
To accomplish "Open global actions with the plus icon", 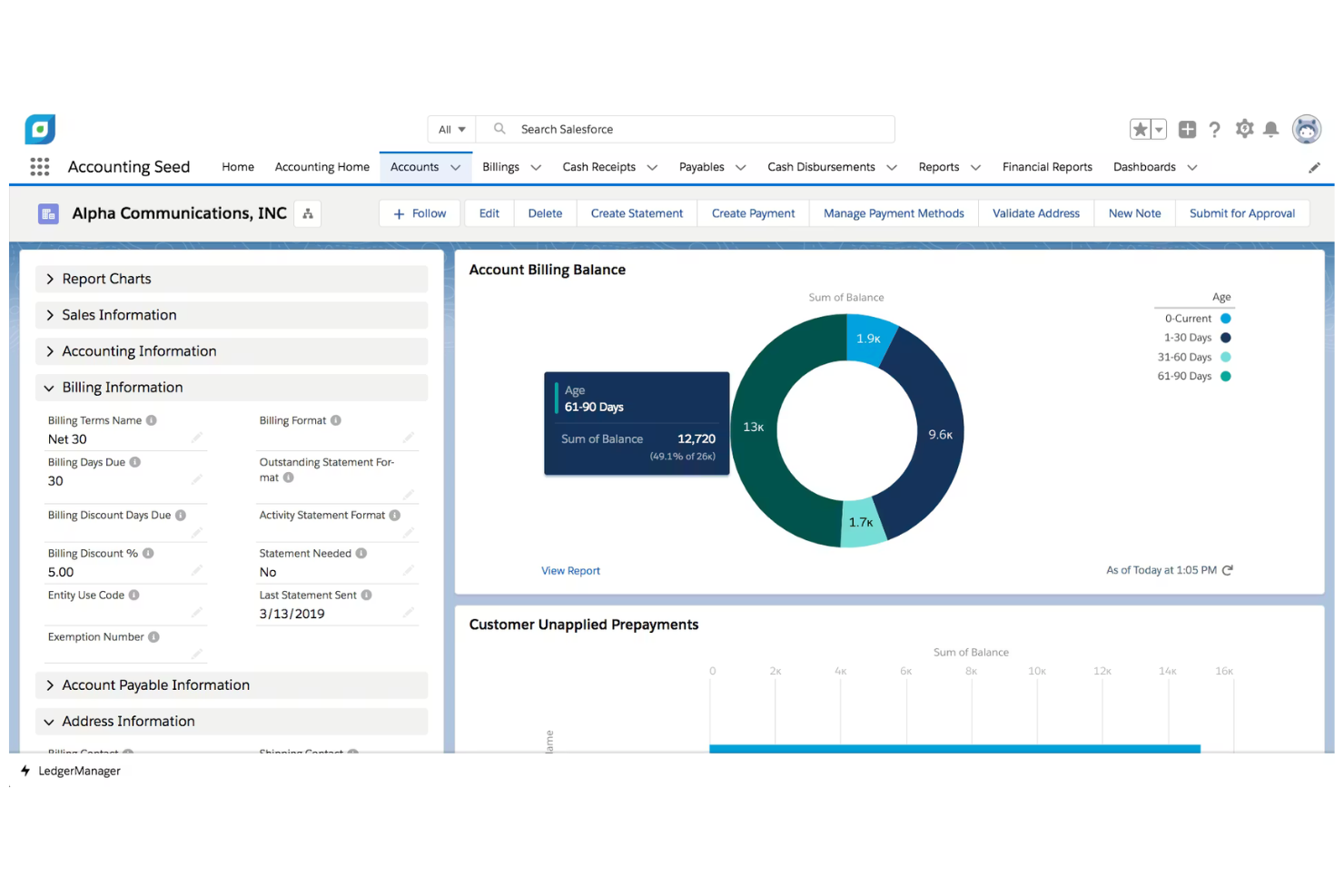I will (x=1187, y=129).
